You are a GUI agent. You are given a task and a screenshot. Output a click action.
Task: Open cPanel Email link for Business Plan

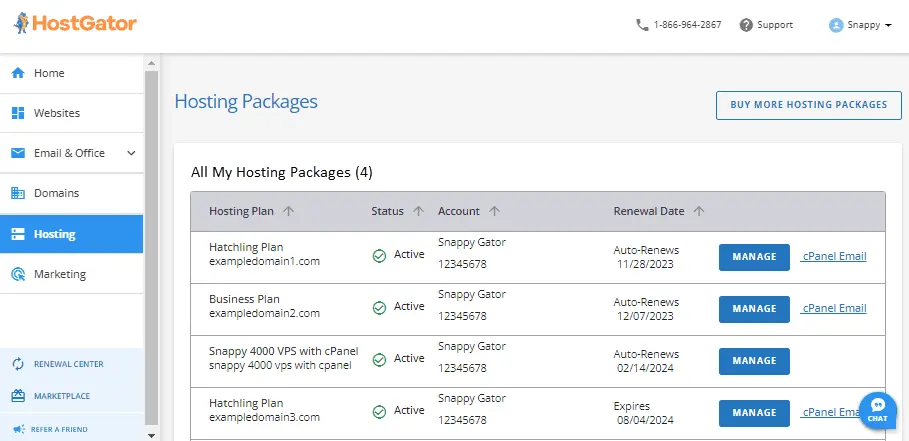[x=834, y=309]
